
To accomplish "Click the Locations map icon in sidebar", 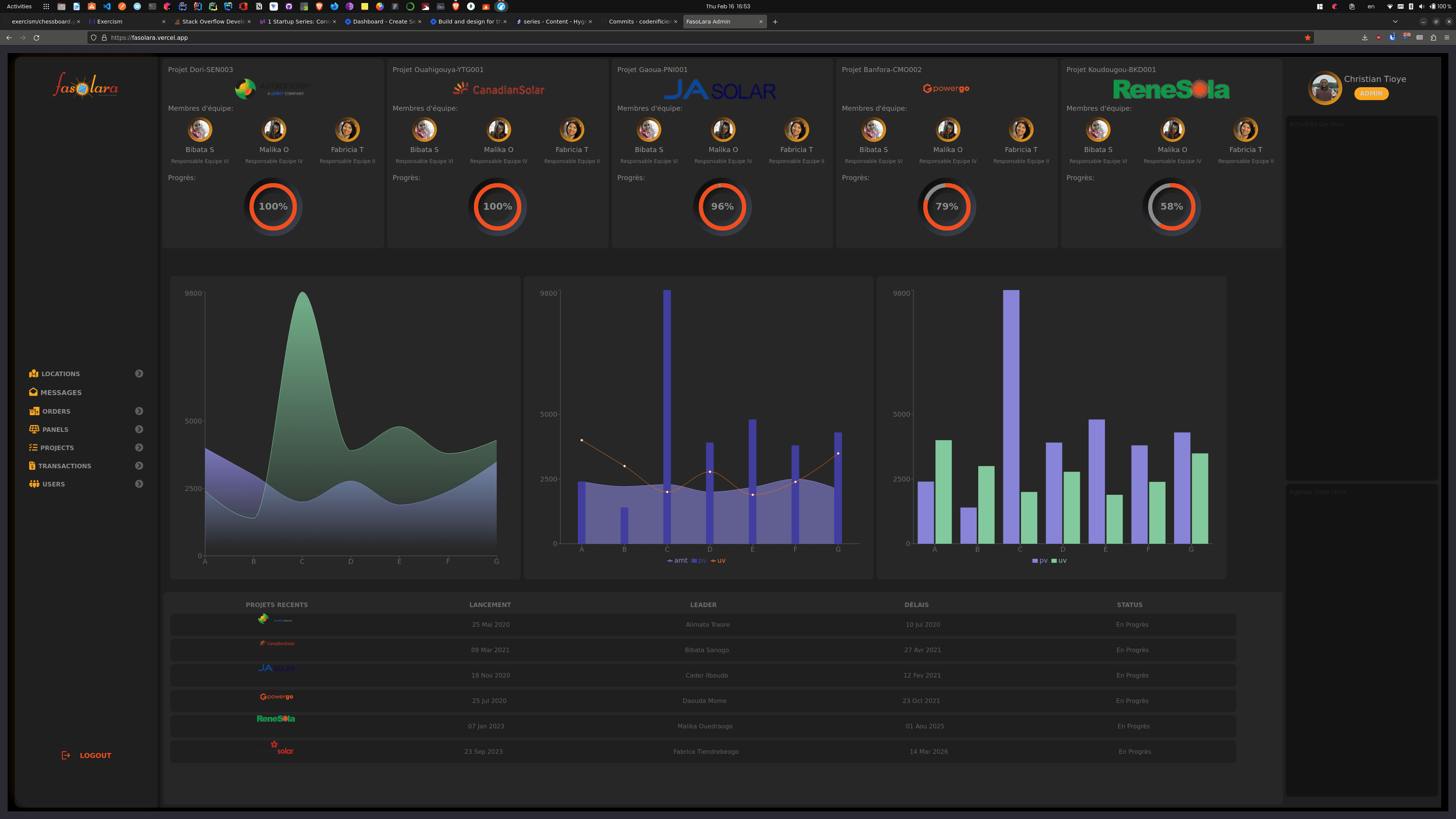I will coord(33,373).
